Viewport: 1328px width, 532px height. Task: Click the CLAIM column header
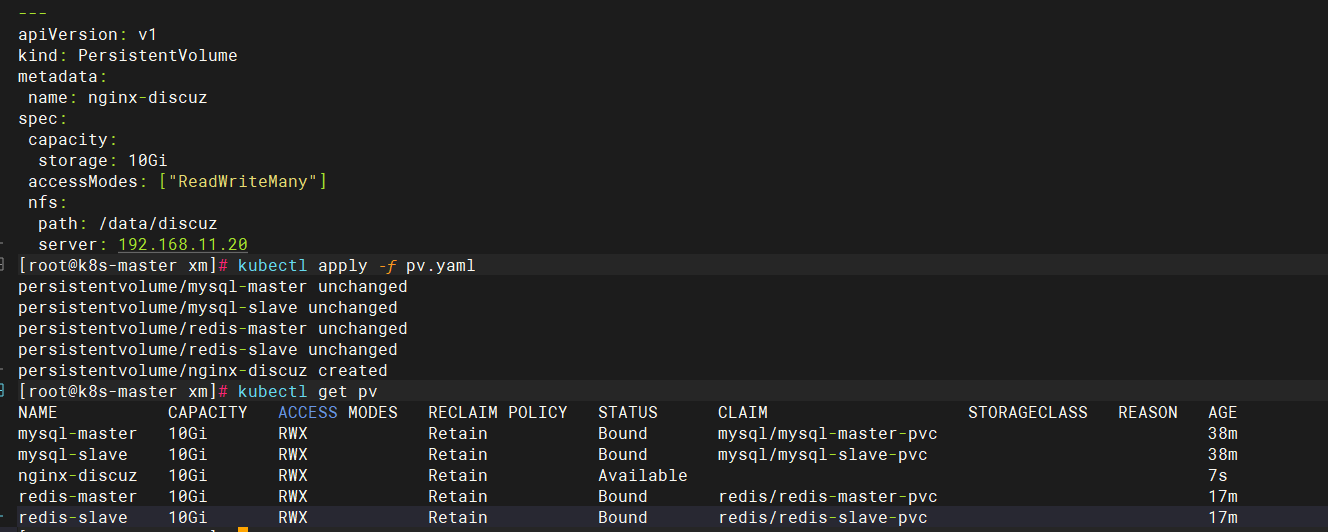pos(743,412)
